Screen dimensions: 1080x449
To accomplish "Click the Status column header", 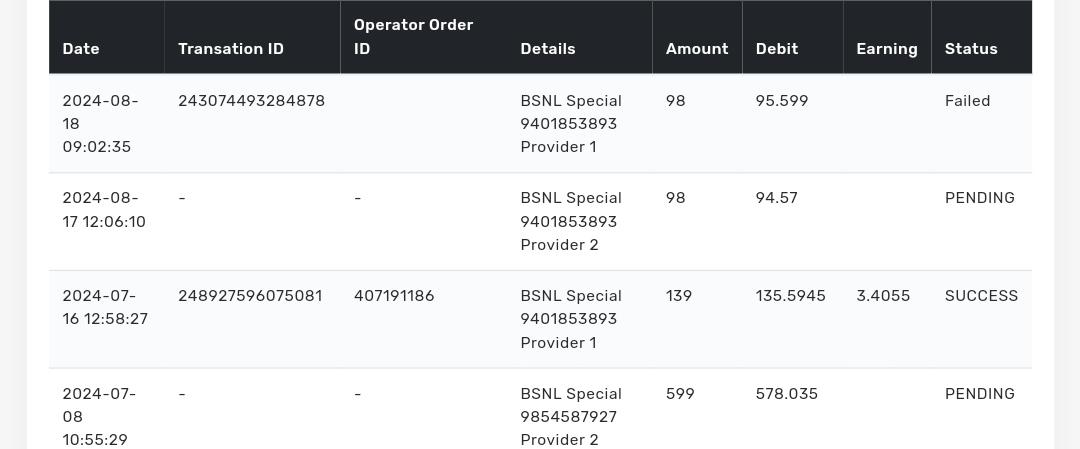I will point(971,49).
